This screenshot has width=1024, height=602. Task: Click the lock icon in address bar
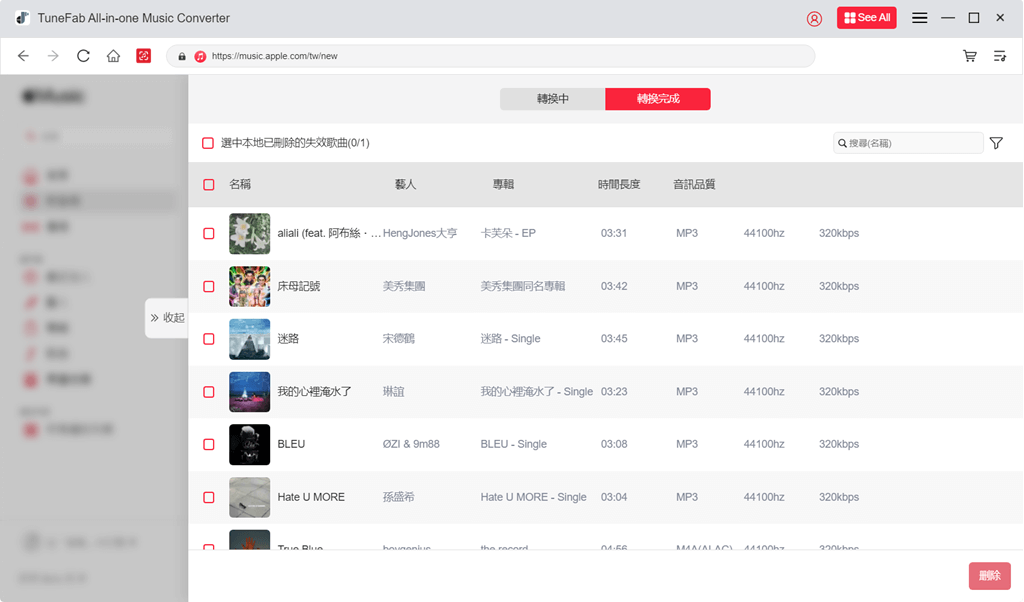pyautogui.click(x=182, y=56)
